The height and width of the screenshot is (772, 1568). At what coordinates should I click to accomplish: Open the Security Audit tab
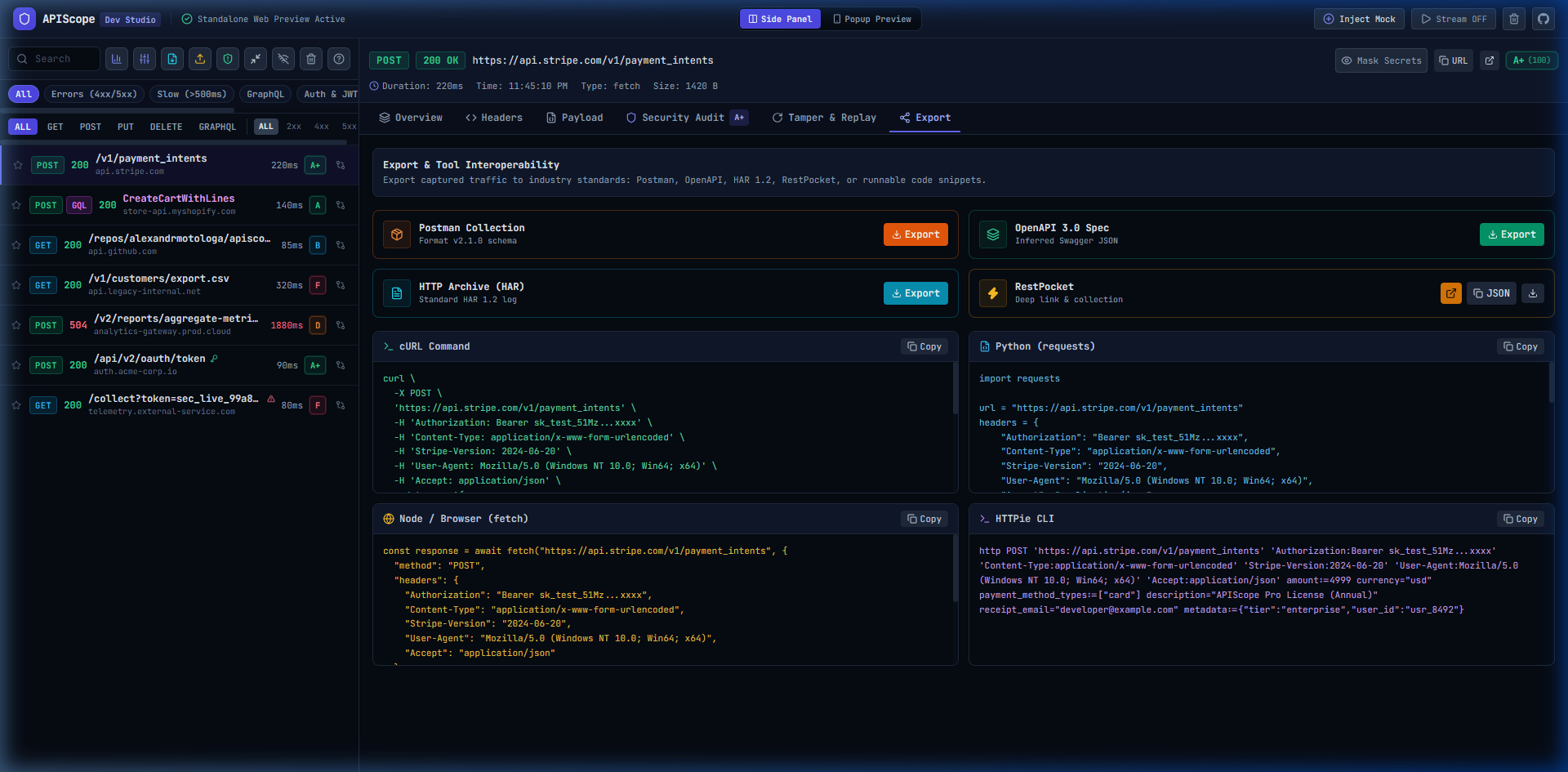click(686, 118)
